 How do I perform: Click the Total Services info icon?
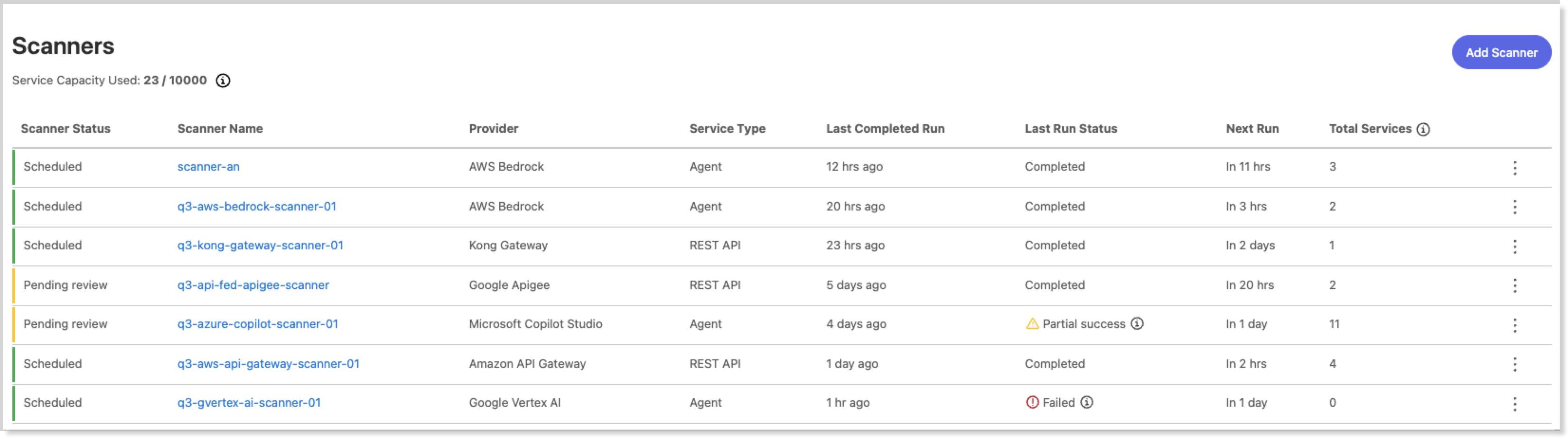click(1423, 129)
